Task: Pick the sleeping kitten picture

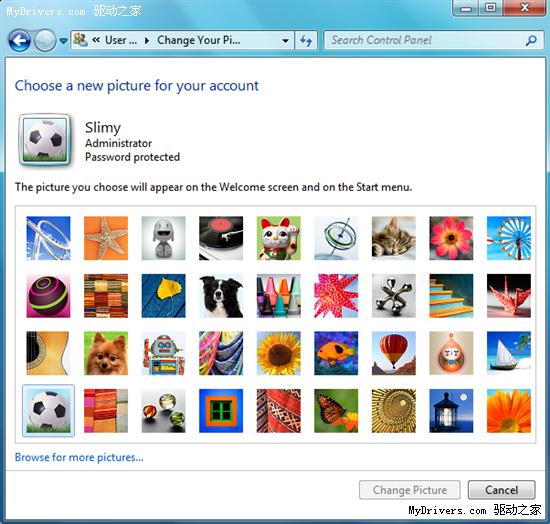Action: click(394, 238)
